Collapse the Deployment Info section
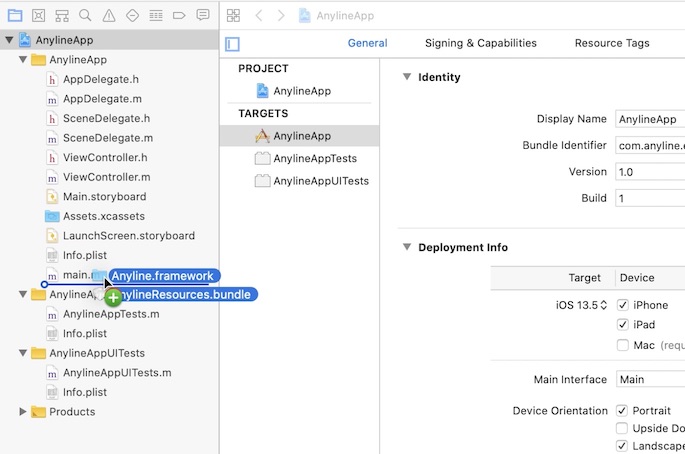The height and width of the screenshot is (454, 685). (407, 248)
